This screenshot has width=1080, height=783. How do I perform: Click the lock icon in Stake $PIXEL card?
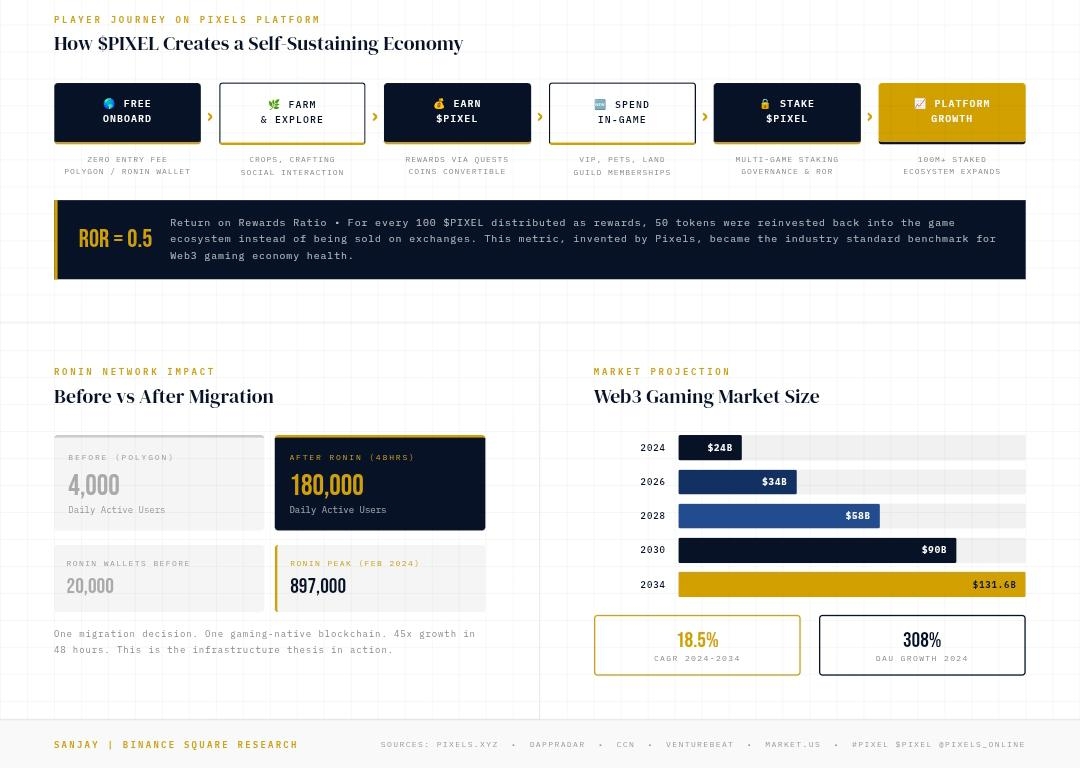765,103
